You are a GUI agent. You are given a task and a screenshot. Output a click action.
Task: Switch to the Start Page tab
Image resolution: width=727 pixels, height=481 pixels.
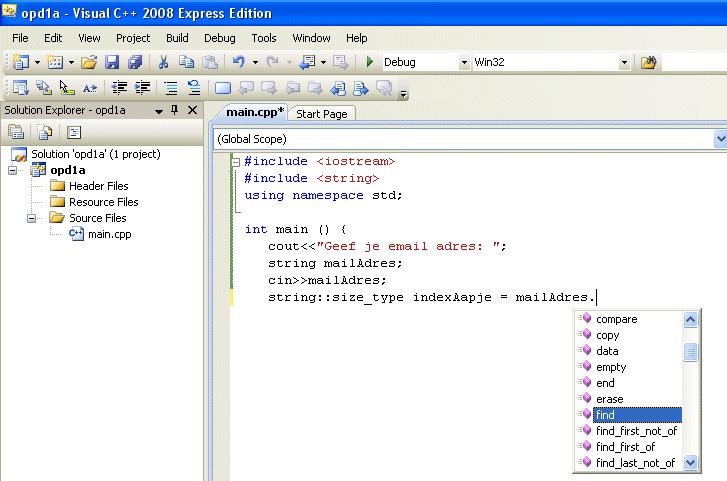coord(322,114)
